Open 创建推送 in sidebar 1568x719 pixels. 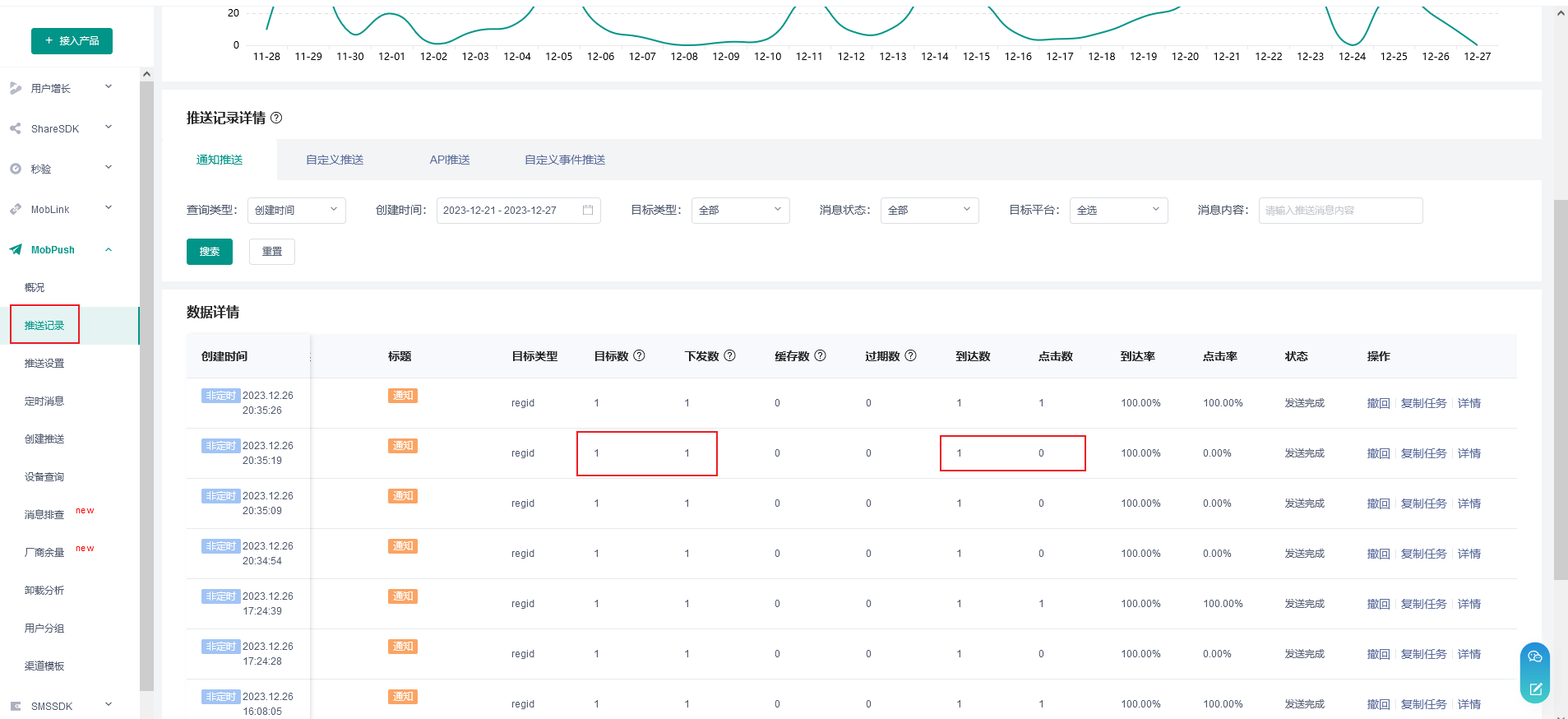coord(44,438)
